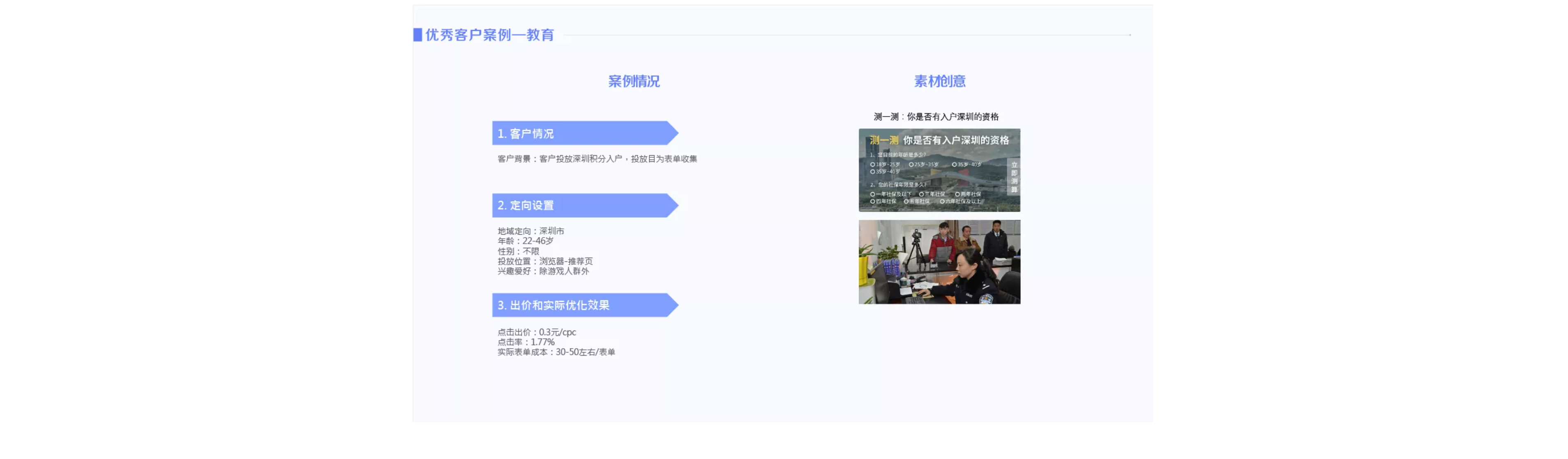Select the 18岁-25岁 radio option in ad
This screenshot has height=459, width=1568.
pos(885,164)
